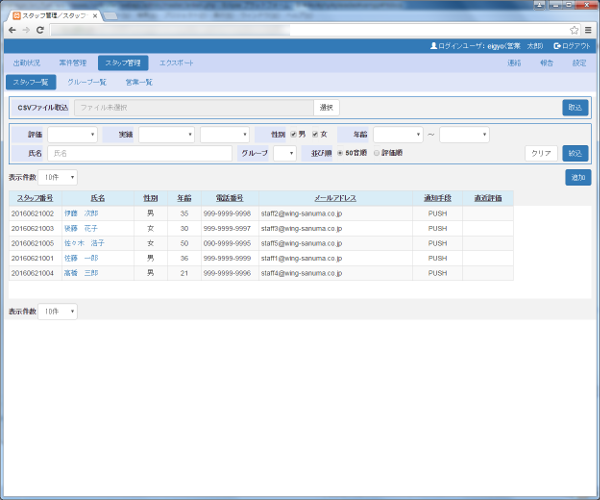Image resolution: width=600 pixels, height=500 pixels.
Task: Click the browser back arrow
Action: tap(11, 30)
